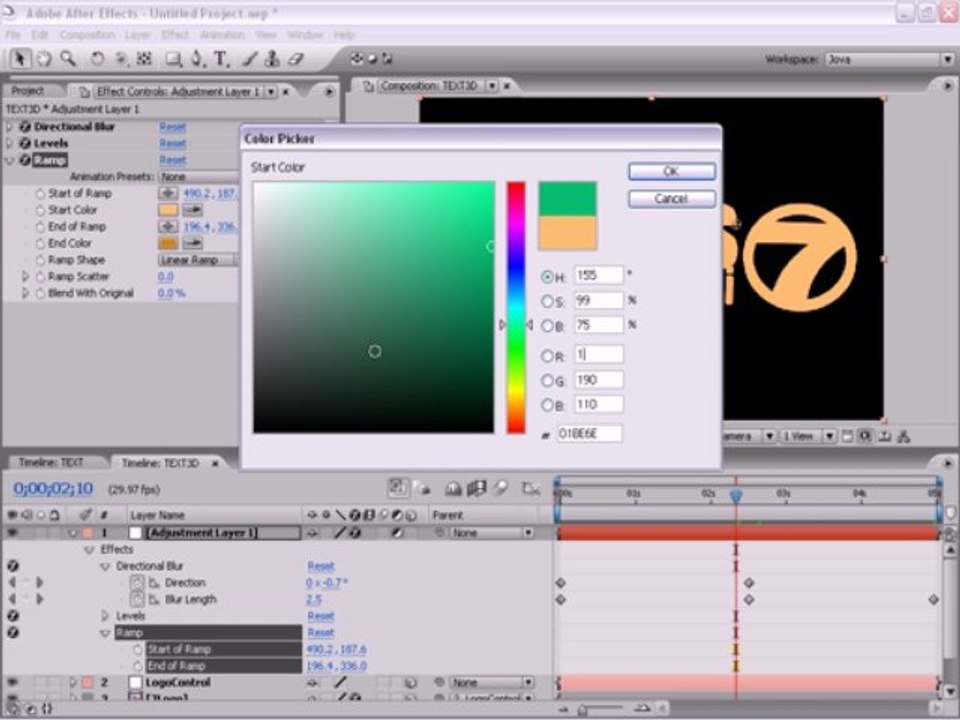960x720 pixels.
Task: Open the Animation menu
Action: 222,35
